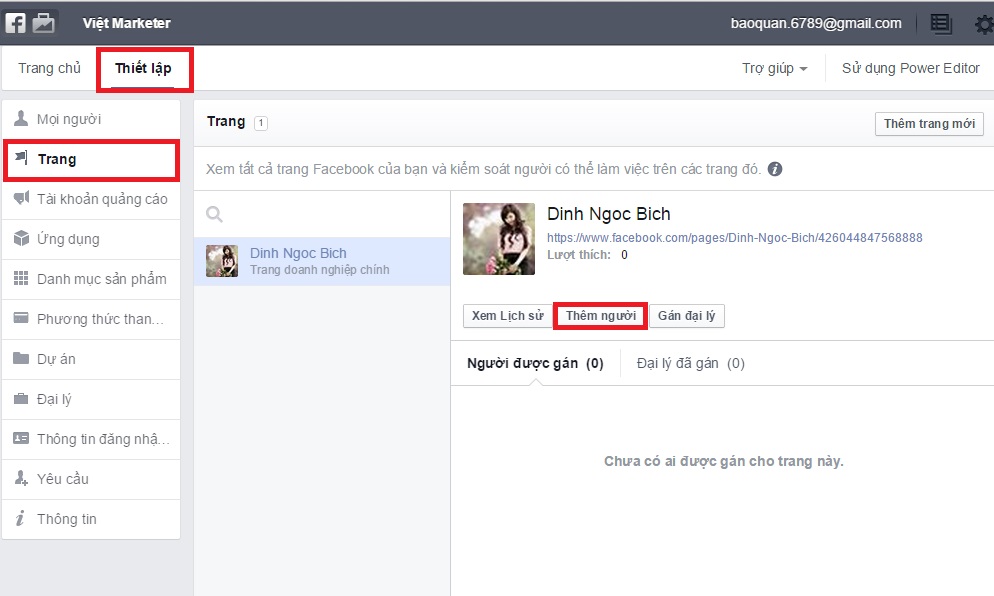This screenshot has width=994, height=596.
Task: Open Mọi người in the sidebar
Action: click(91, 119)
